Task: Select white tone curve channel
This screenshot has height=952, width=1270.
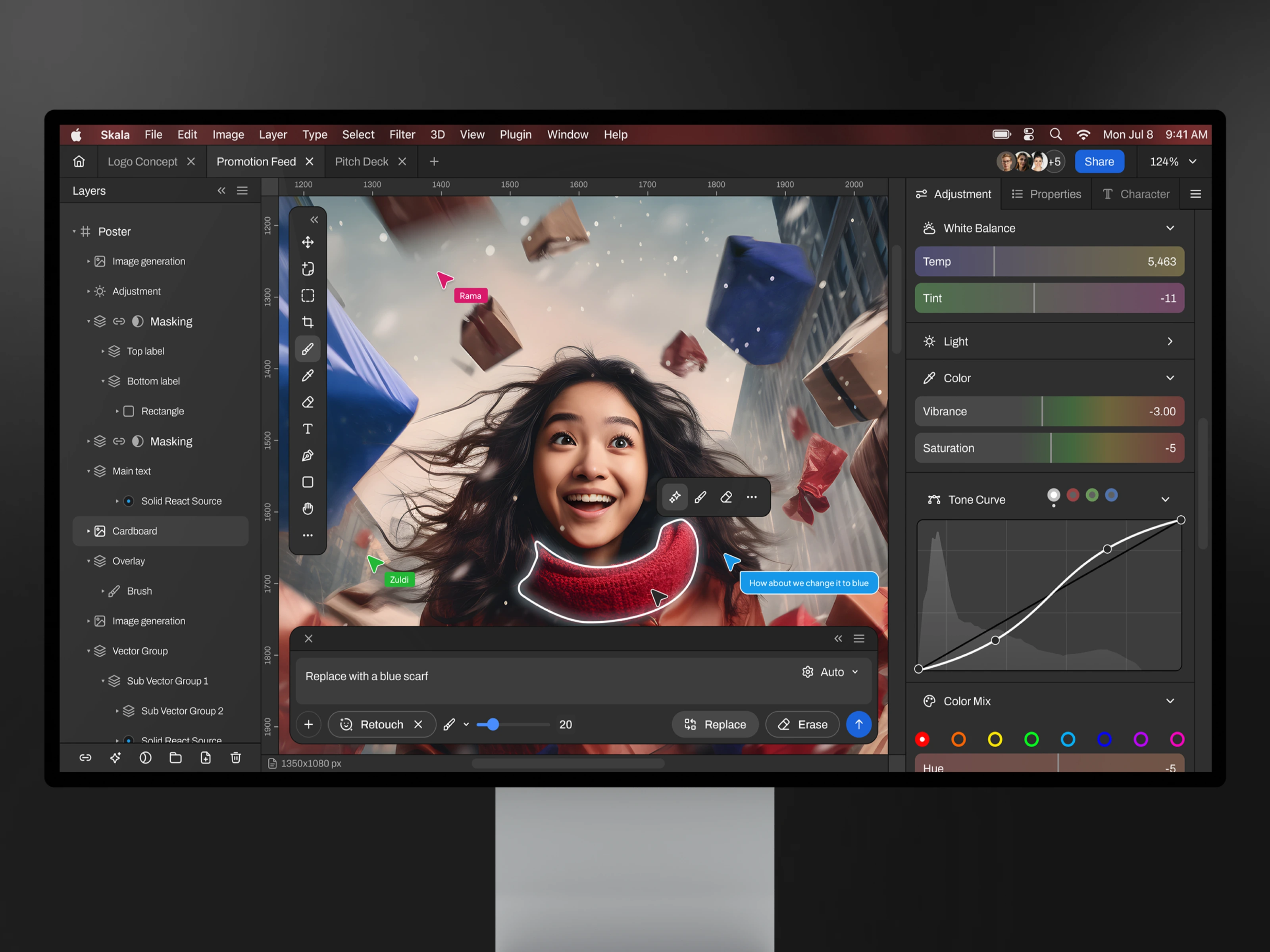Action: click(x=1054, y=495)
